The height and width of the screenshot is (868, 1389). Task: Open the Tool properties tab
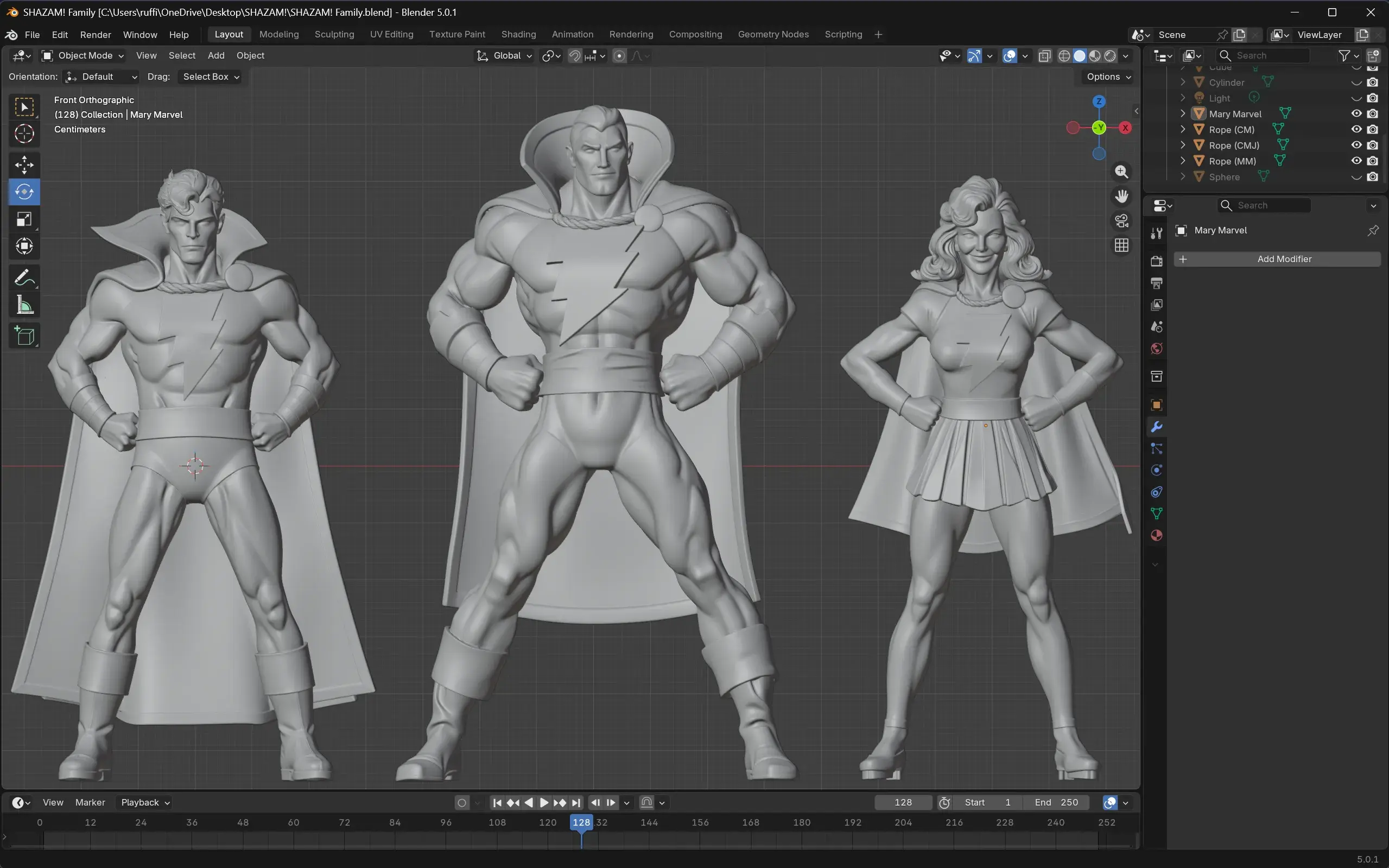1157,232
